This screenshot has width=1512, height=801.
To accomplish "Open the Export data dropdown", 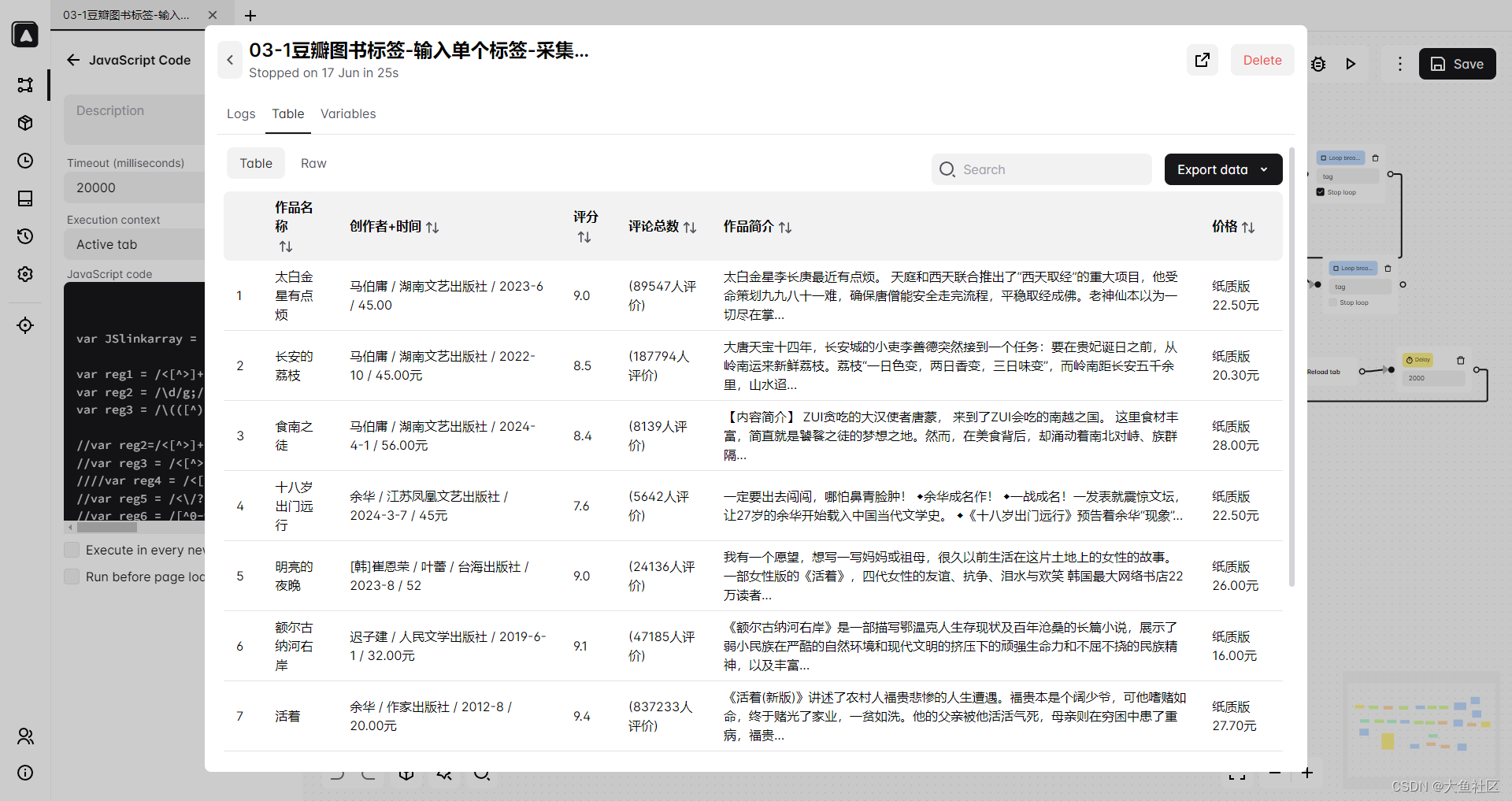I will (1223, 169).
